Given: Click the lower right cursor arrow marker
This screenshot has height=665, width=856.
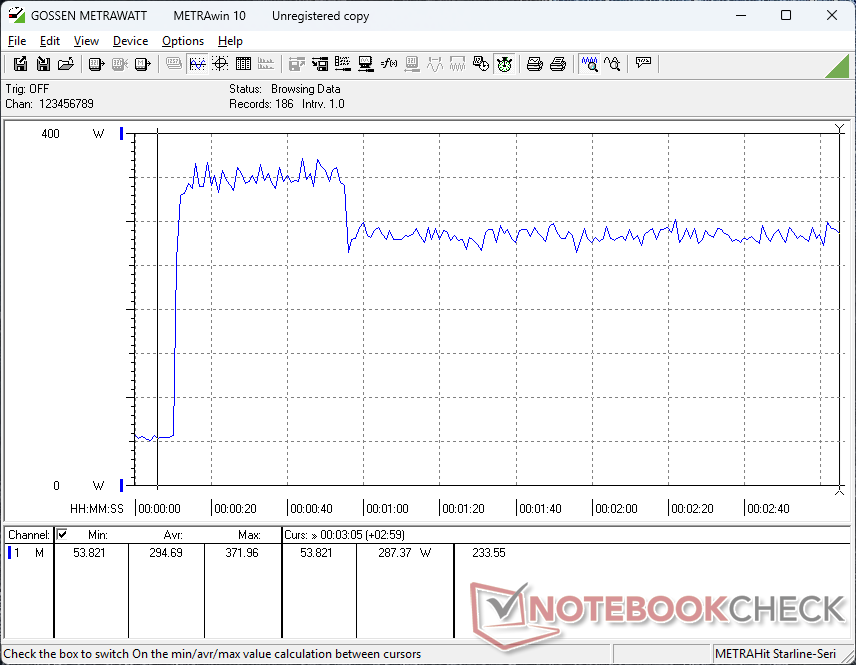Looking at the screenshot, I should [840, 491].
